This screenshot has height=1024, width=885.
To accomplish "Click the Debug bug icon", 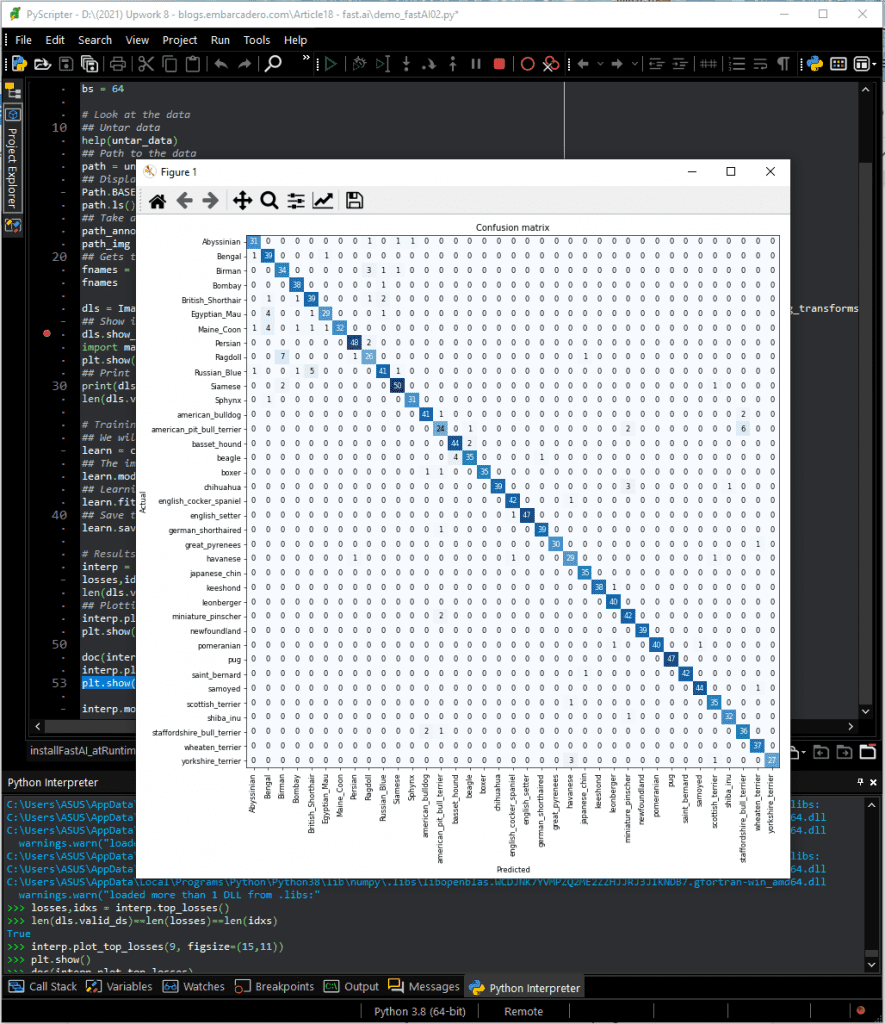I will point(359,64).
